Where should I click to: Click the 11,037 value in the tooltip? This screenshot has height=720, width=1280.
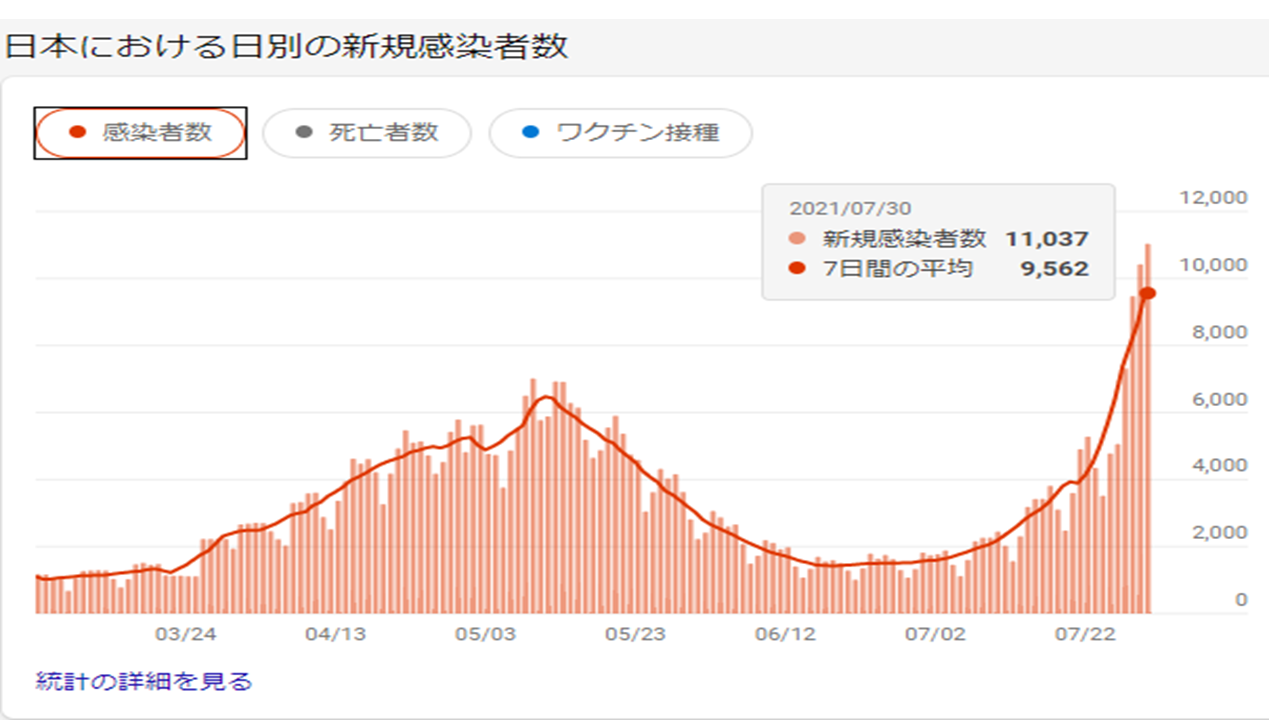coord(1047,239)
